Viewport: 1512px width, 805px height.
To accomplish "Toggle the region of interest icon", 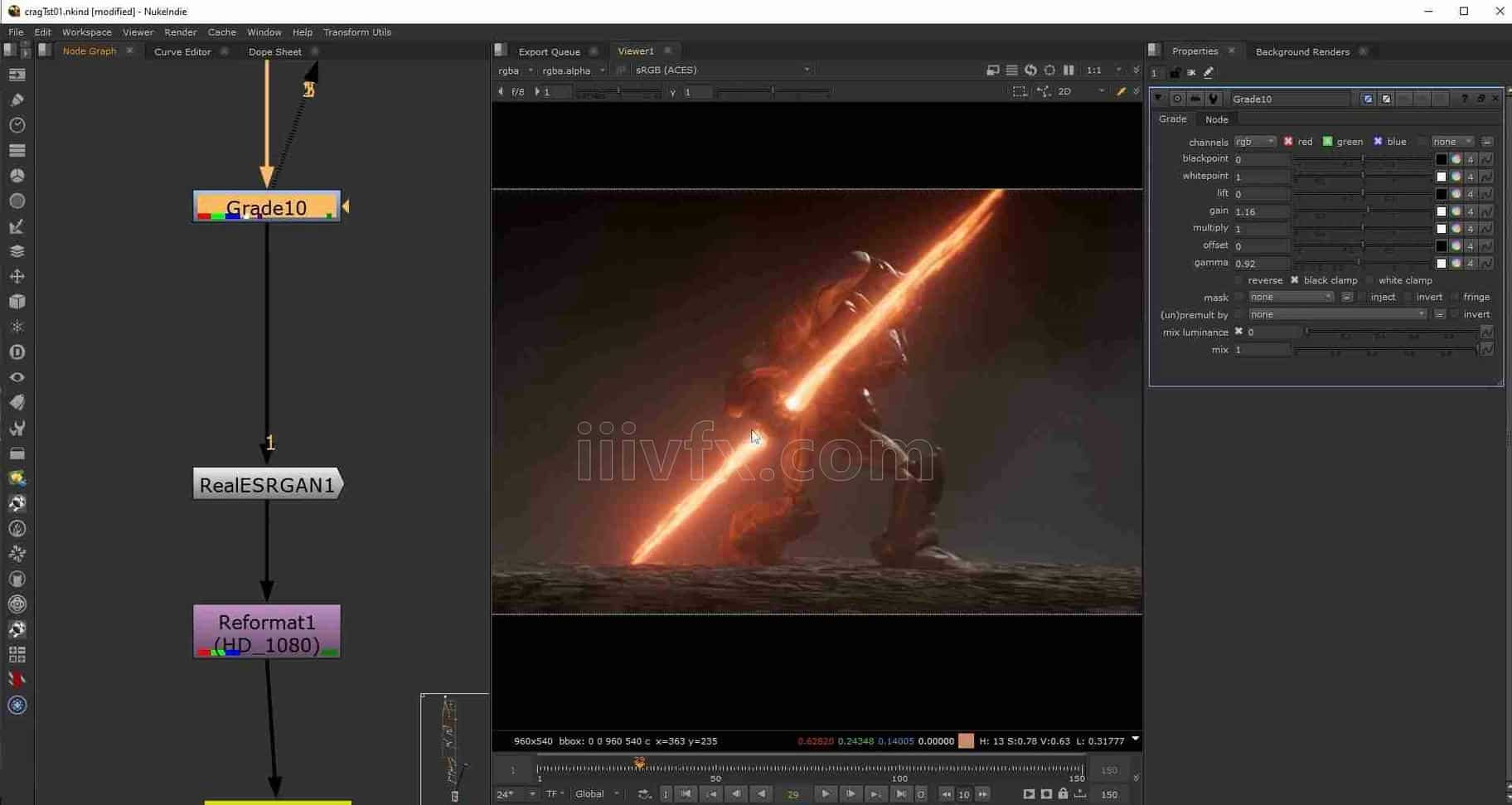I will pyautogui.click(x=1020, y=91).
